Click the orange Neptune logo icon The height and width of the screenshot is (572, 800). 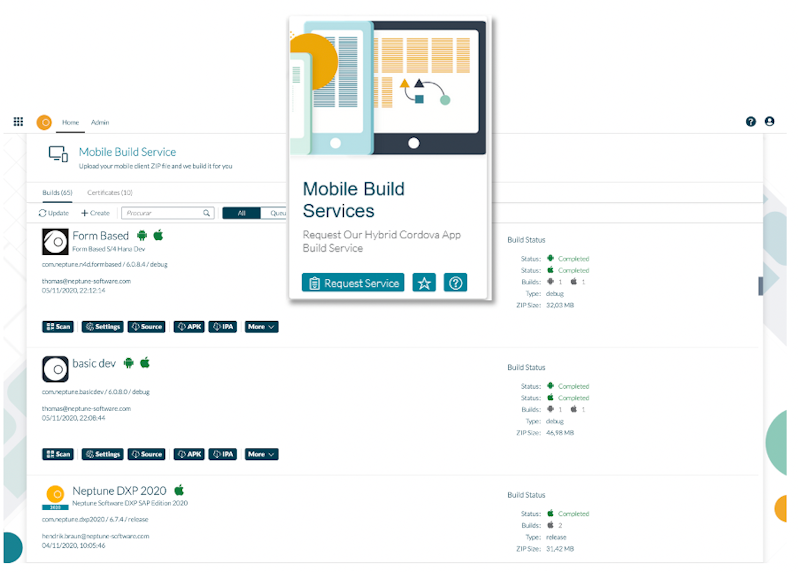pyautogui.click(x=44, y=122)
